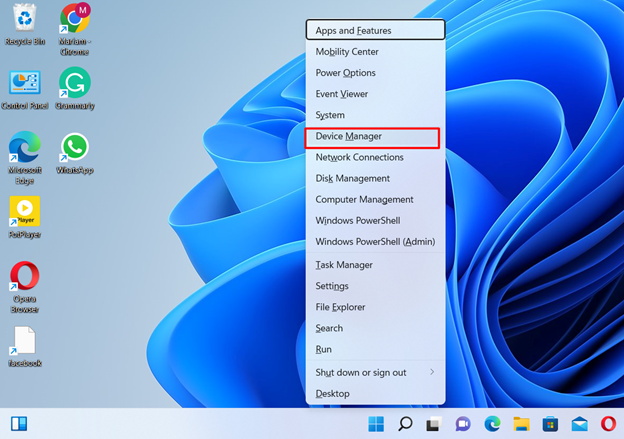Click the Mail icon in the taskbar
624x439 pixels.
click(579, 423)
